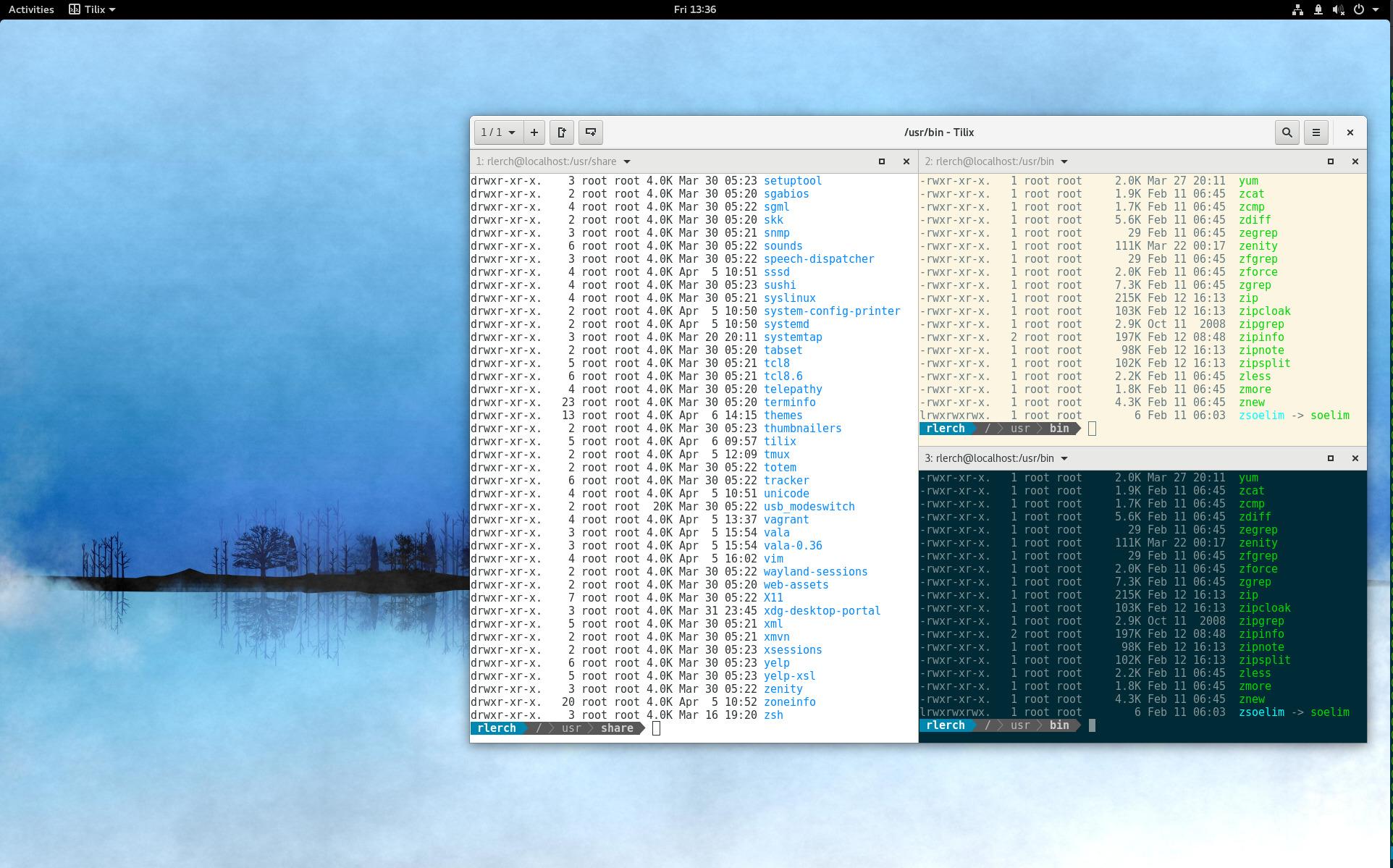Toggle the network status icon in system tray
1393x868 pixels.
(x=1296, y=9)
